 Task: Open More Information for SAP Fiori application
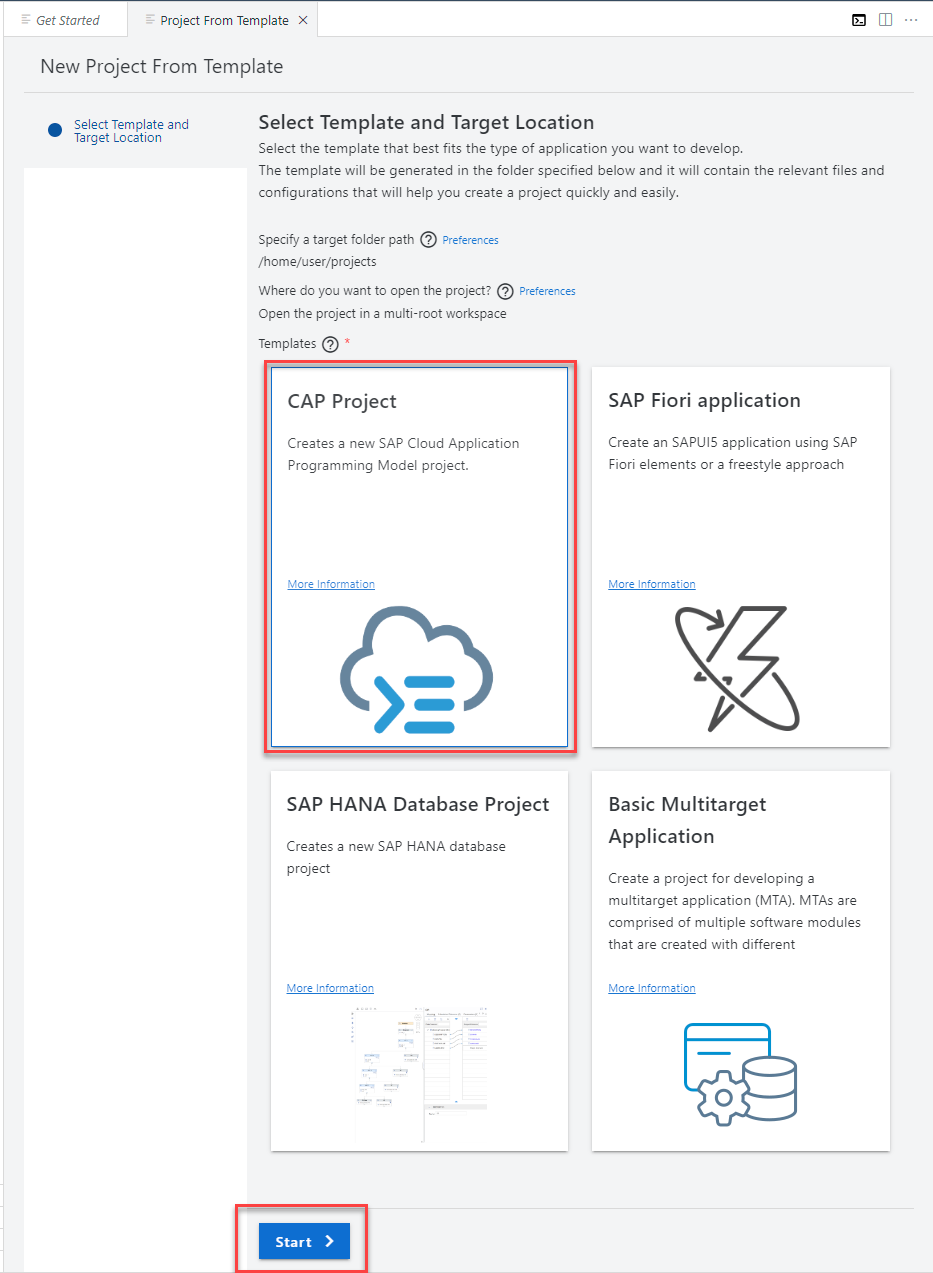click(x=651, y=583)
